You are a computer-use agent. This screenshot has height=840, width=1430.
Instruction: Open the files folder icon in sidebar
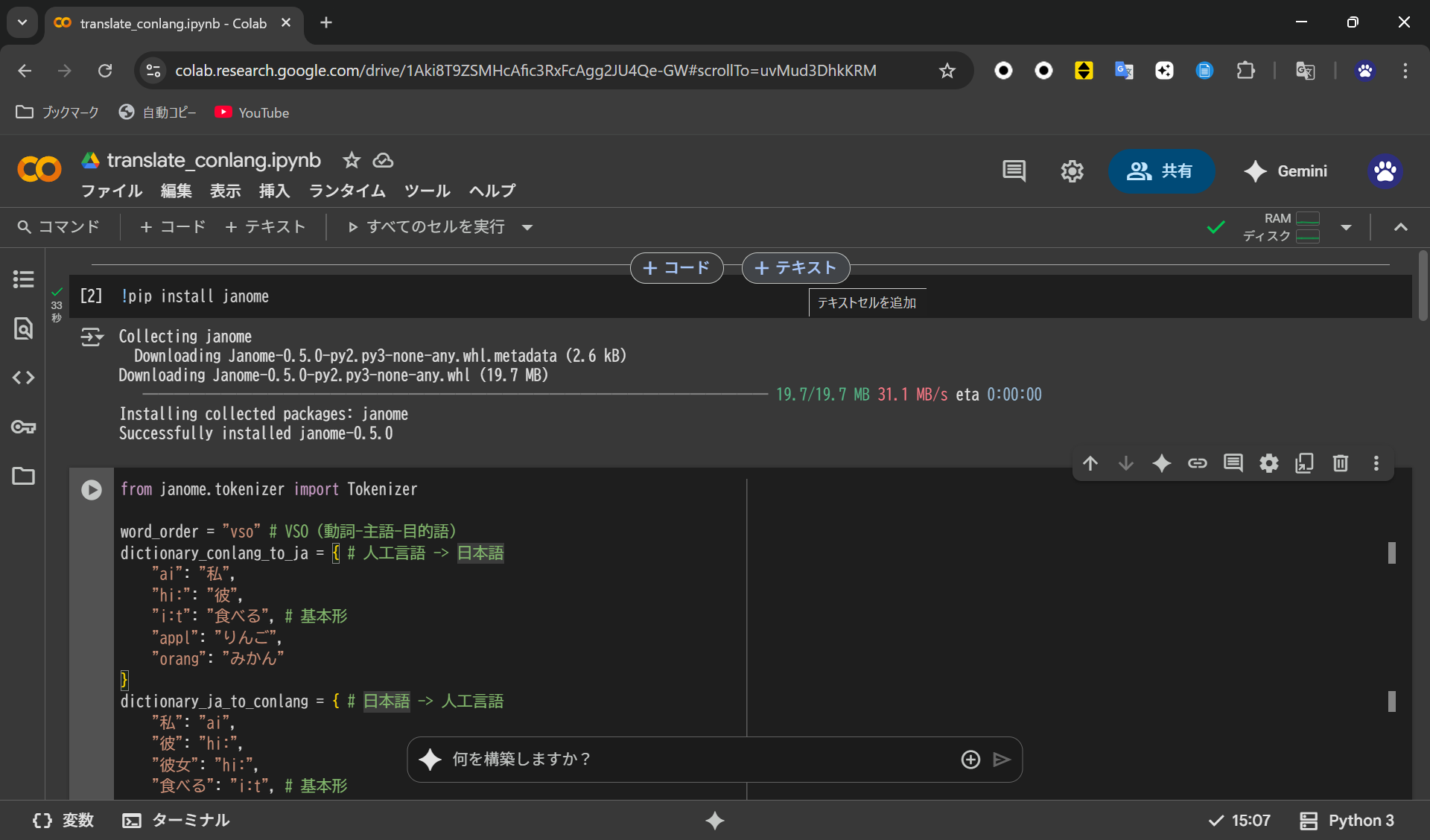point(23,476)
